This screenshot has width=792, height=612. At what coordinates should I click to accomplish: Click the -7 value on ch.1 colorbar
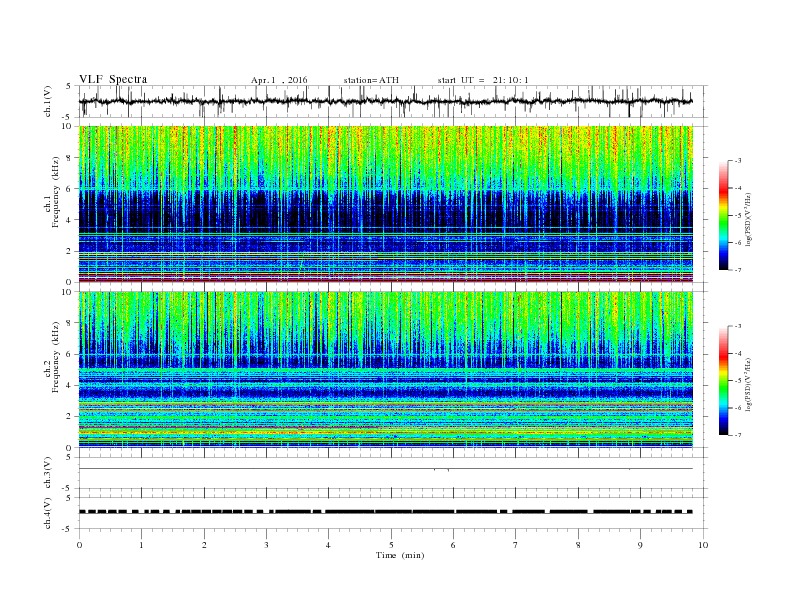tap(738, 270)
